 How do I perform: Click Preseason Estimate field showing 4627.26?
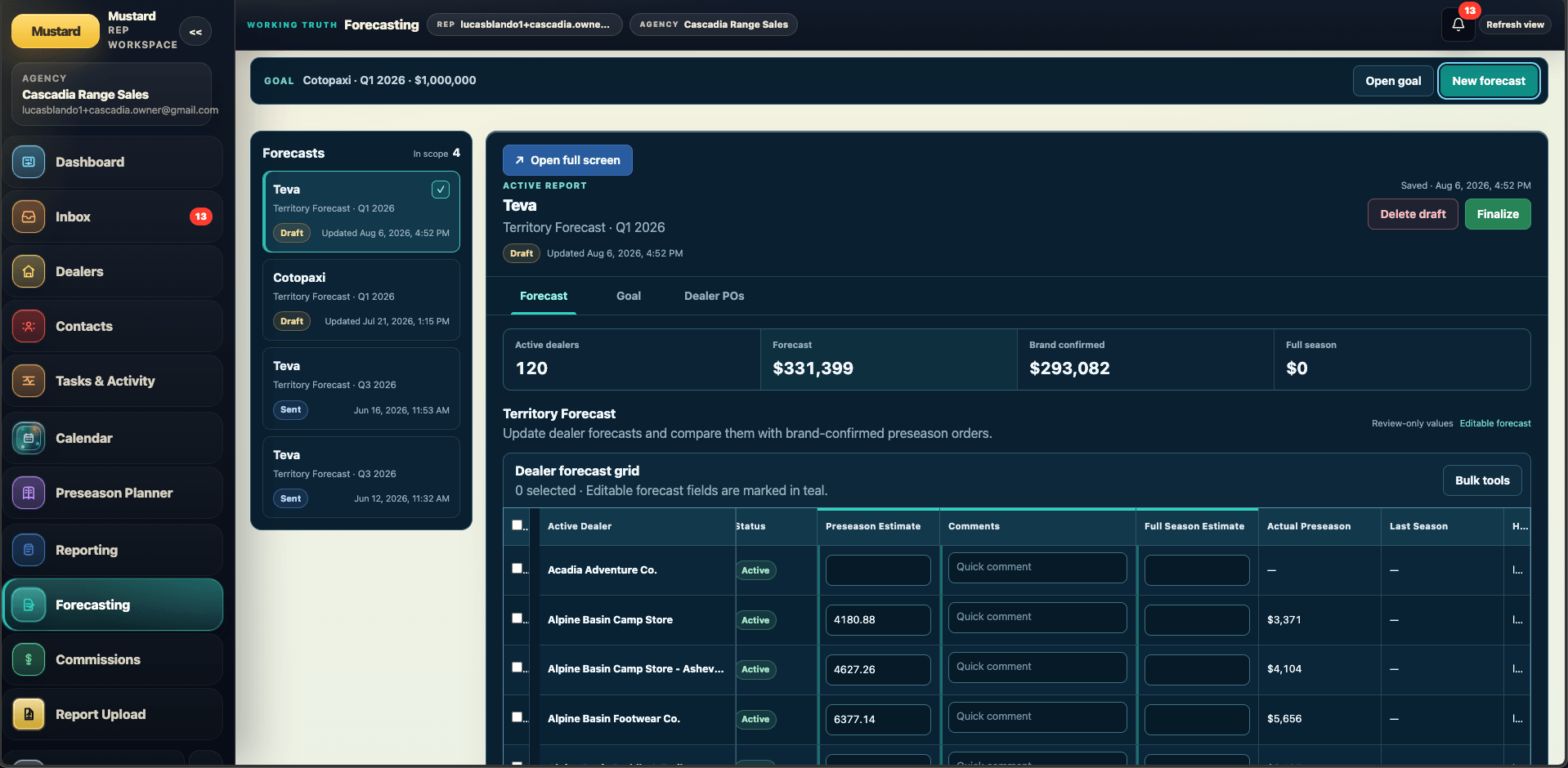pos(878,670)
